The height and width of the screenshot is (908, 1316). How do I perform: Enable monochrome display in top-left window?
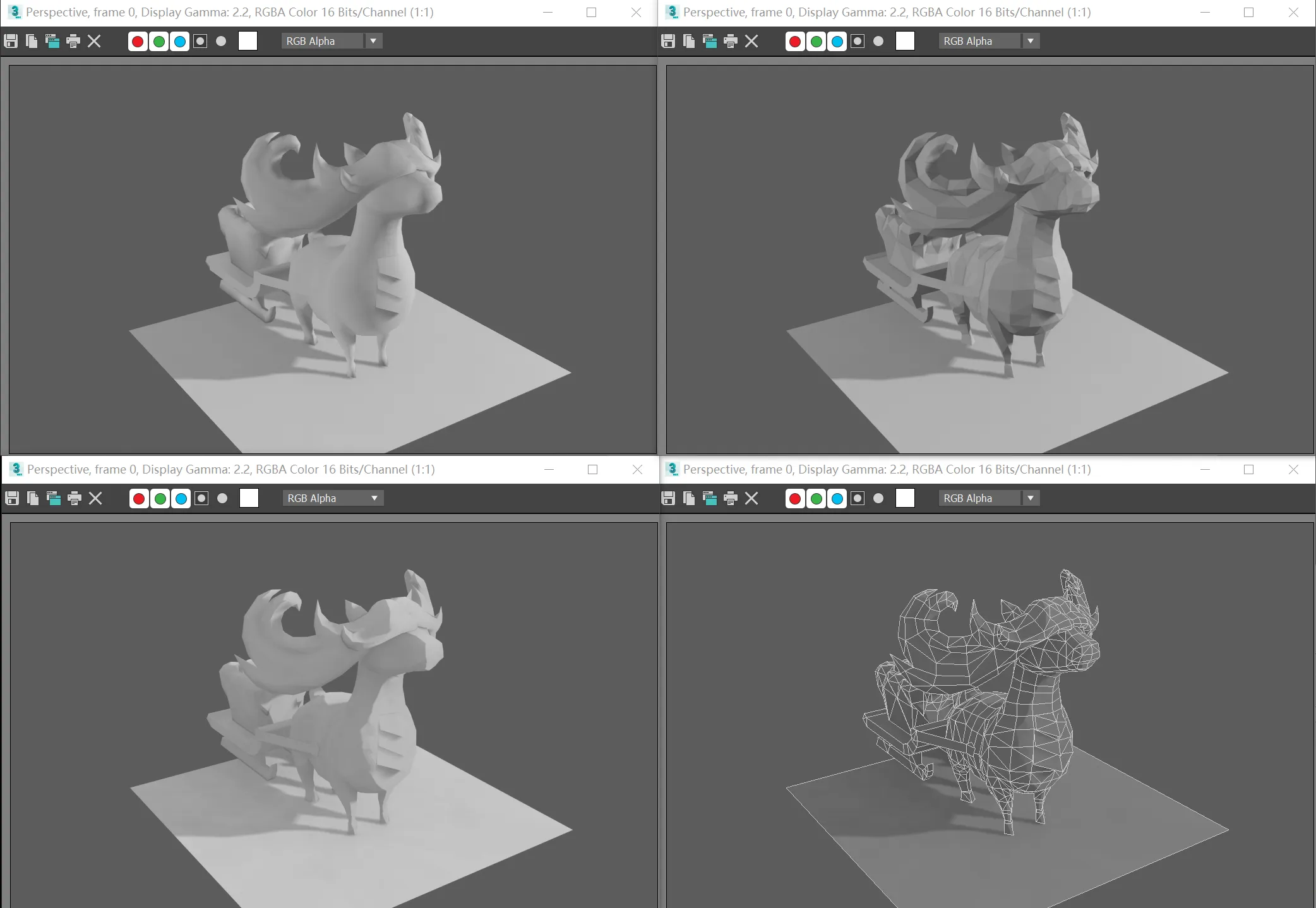pyautogui.click(x=221, y=41)
